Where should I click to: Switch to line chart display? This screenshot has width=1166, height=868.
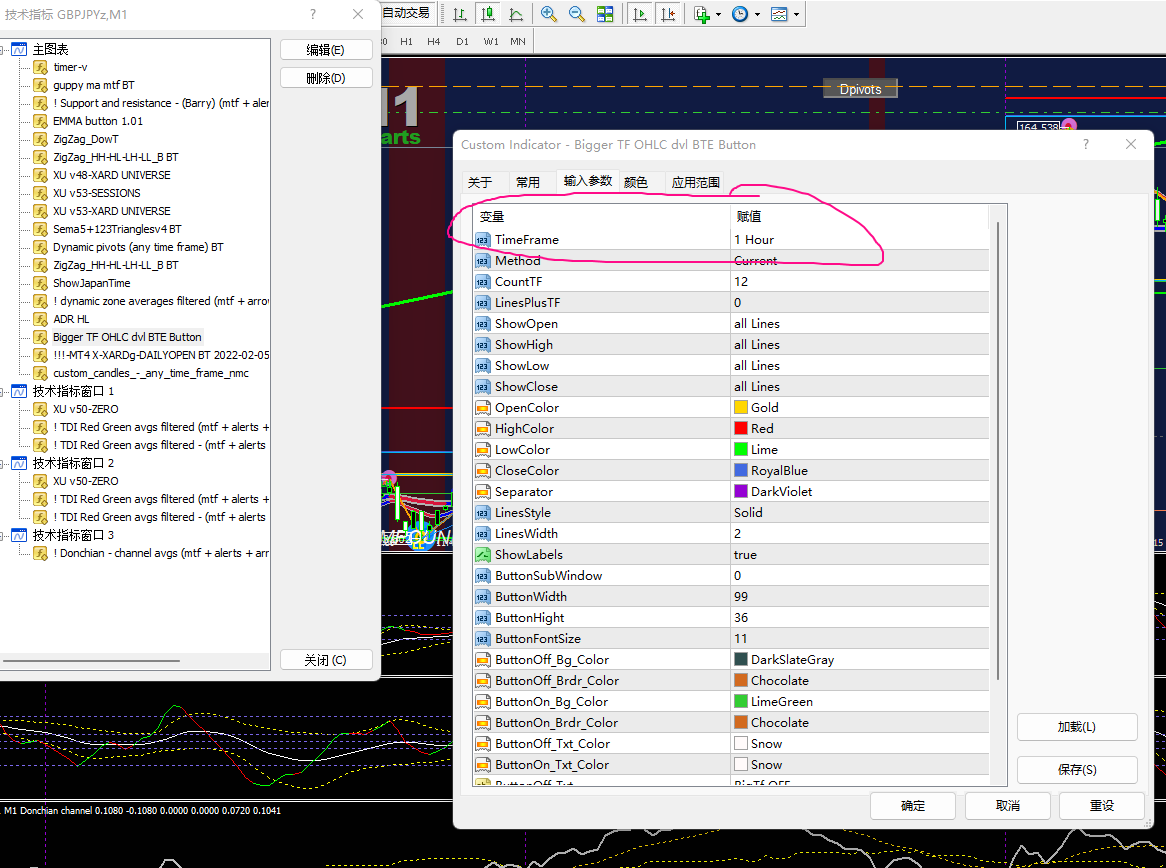tap(516, 14)
